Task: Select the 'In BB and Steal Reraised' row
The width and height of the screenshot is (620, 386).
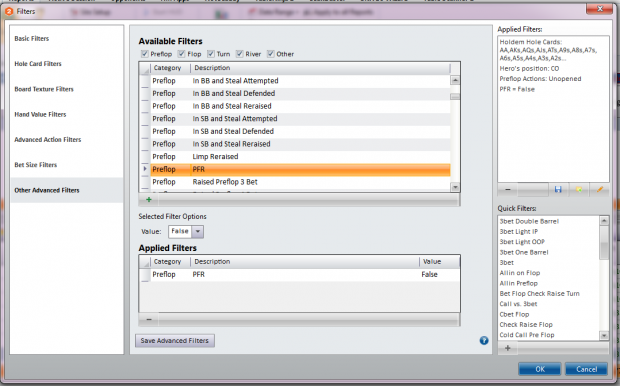Action: 300,106
